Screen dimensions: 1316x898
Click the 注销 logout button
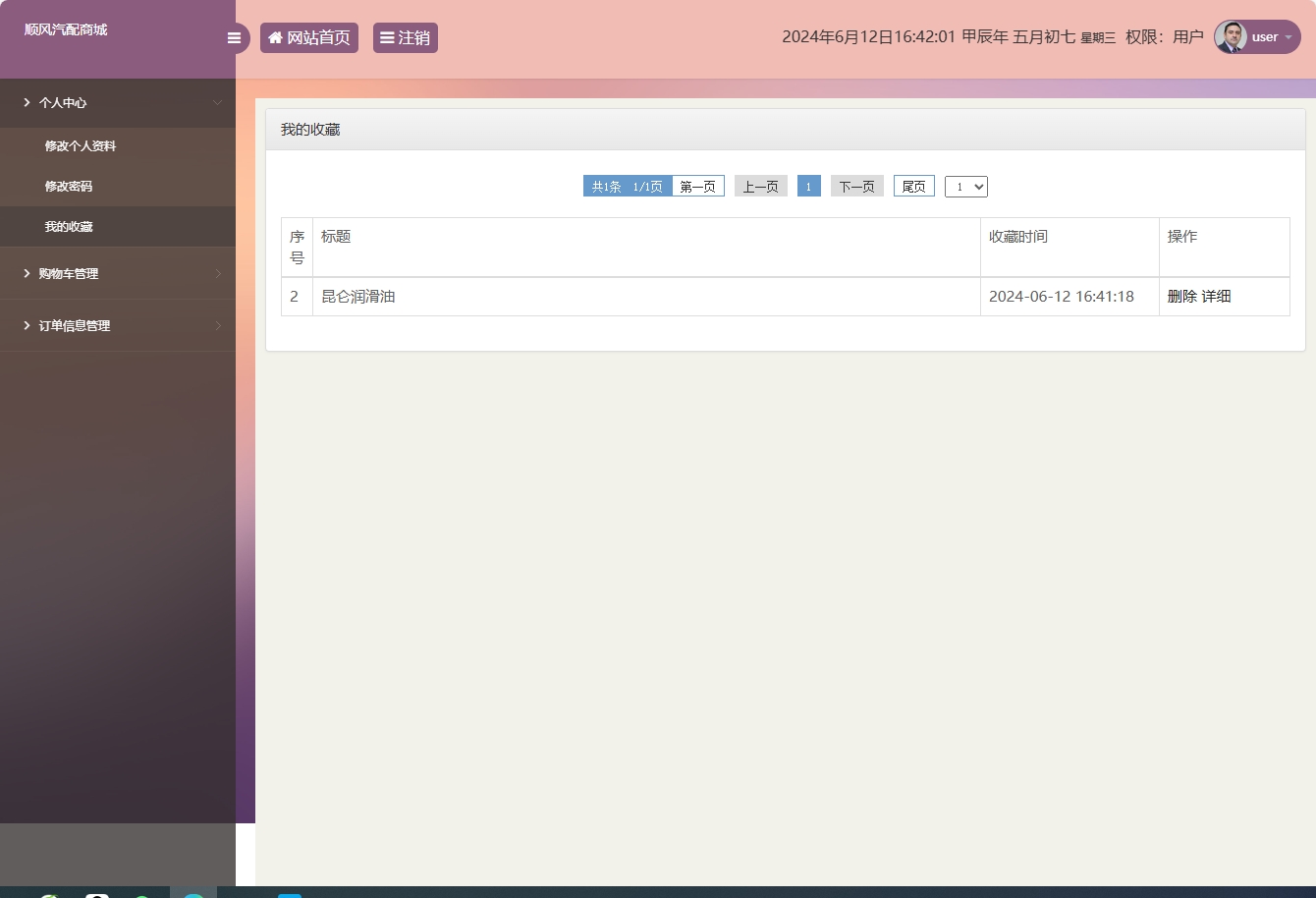pyautogui.click(x=406, y=37)
